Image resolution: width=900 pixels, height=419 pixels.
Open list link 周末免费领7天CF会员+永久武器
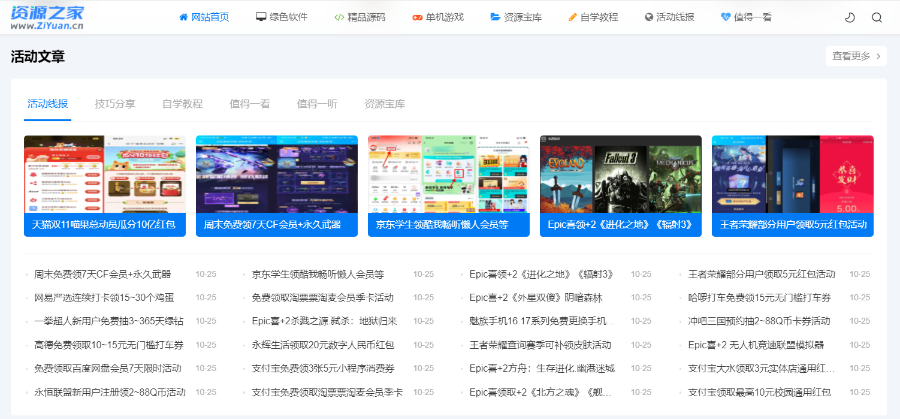tap(103, 274)
